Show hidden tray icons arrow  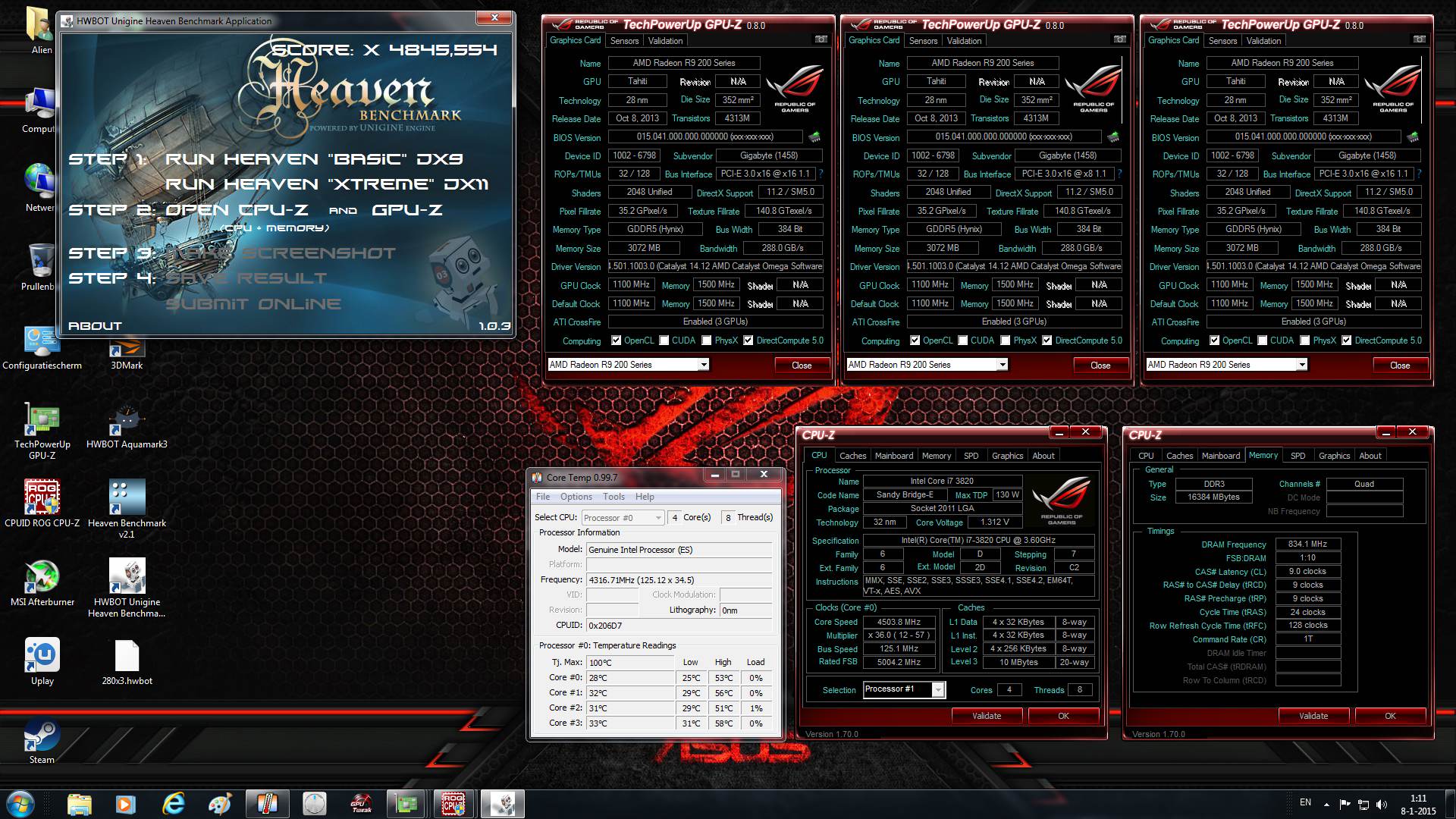point(1326,805)
